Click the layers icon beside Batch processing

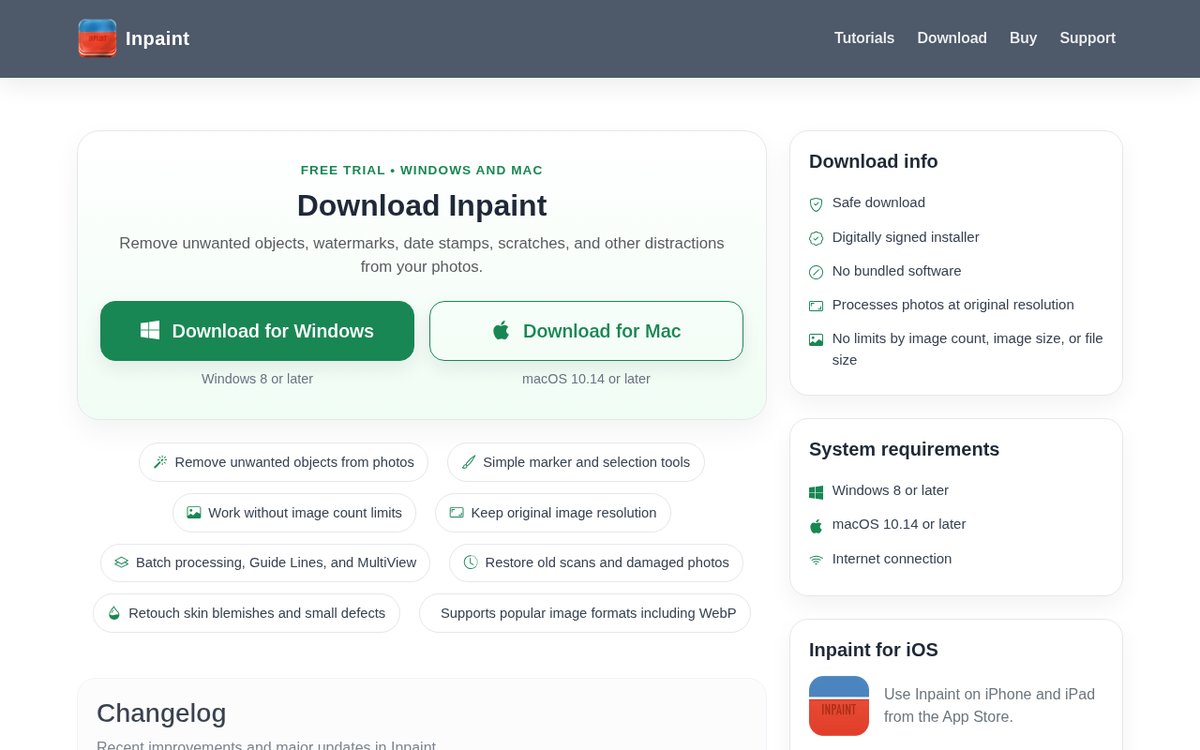(x=121, y=563)
